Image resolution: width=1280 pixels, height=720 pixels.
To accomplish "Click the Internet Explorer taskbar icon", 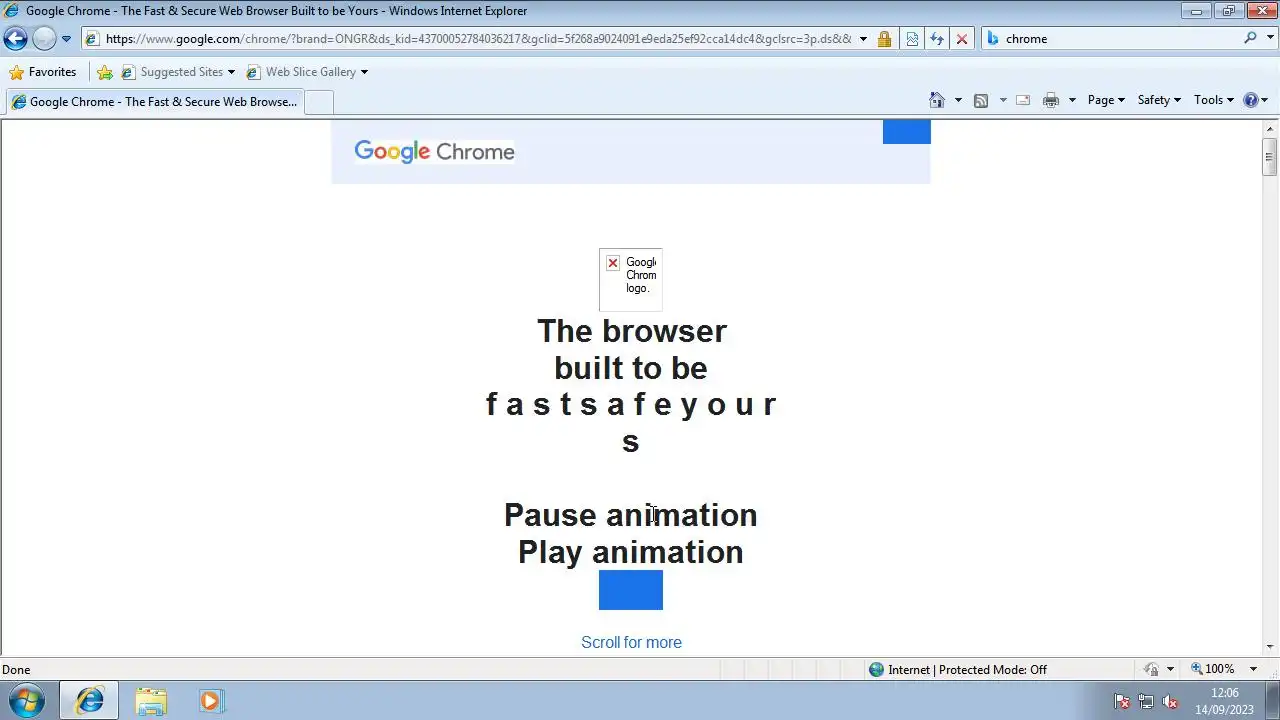I will (x=89, y=701).
